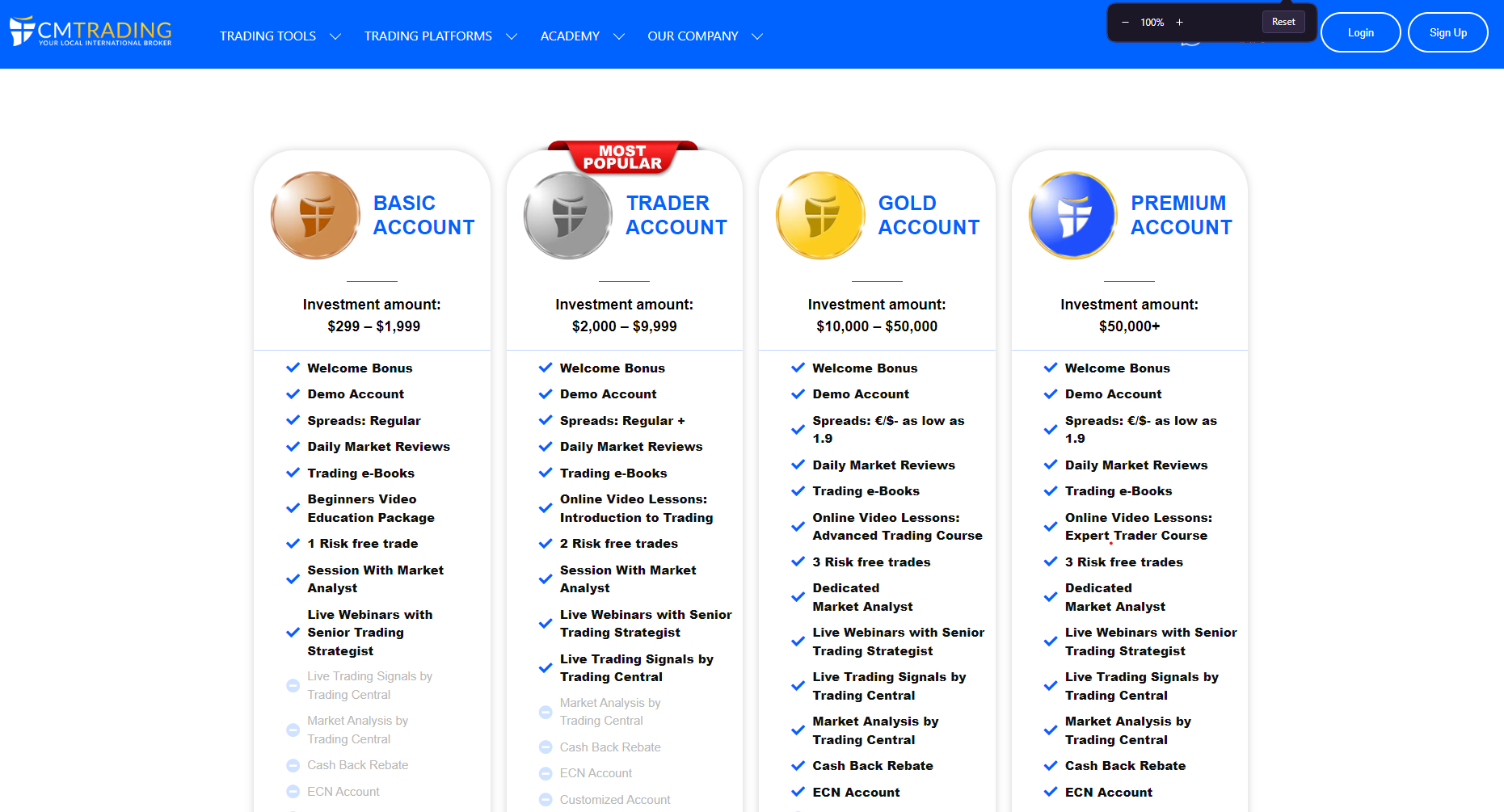Viewport: 1504px width, 812px height.
Task: Click Basic account disabled Cash Back Rebate icon
Action: [293, 765]
